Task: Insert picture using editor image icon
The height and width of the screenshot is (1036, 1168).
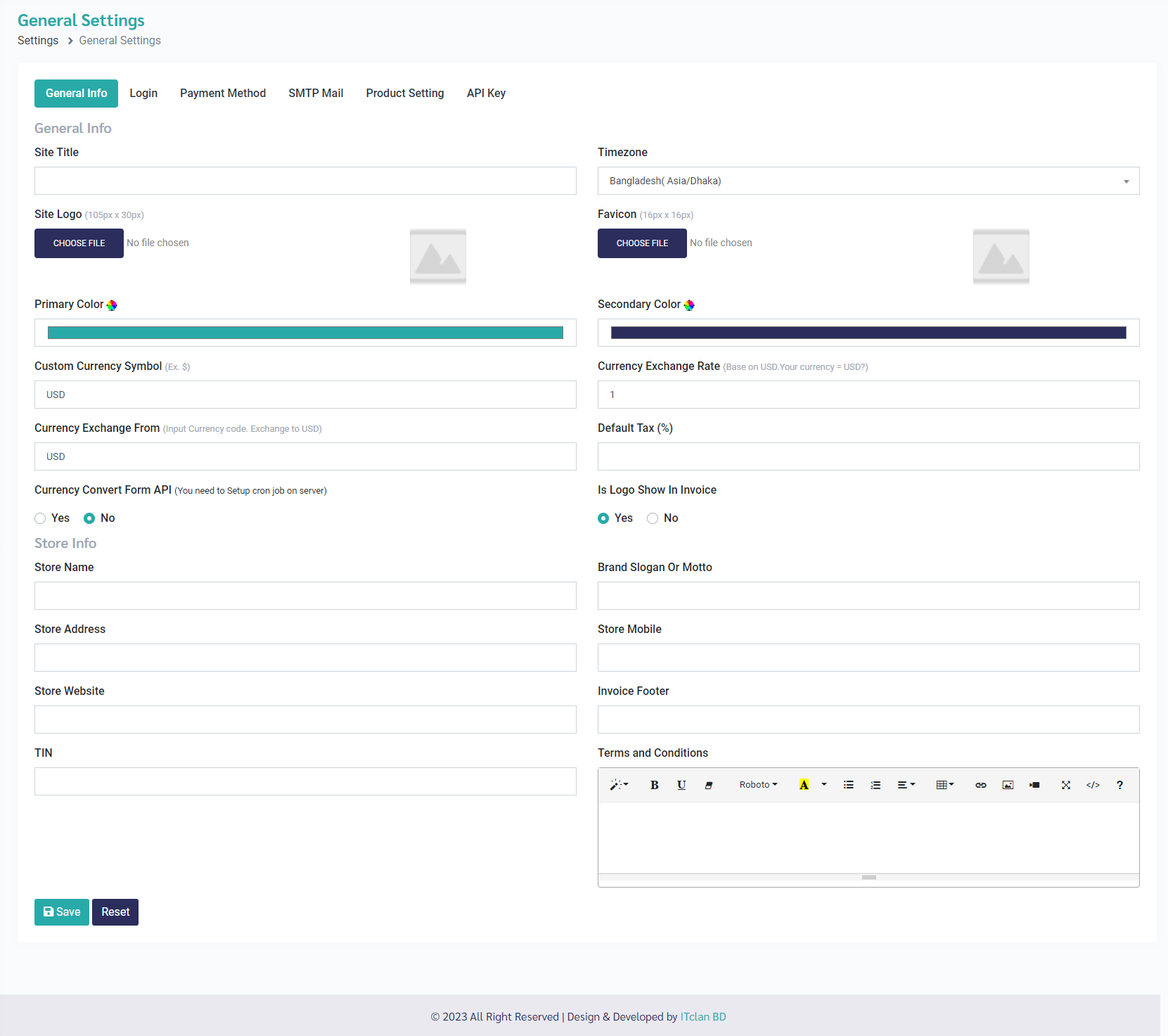Action: [x=1008, y=785]
